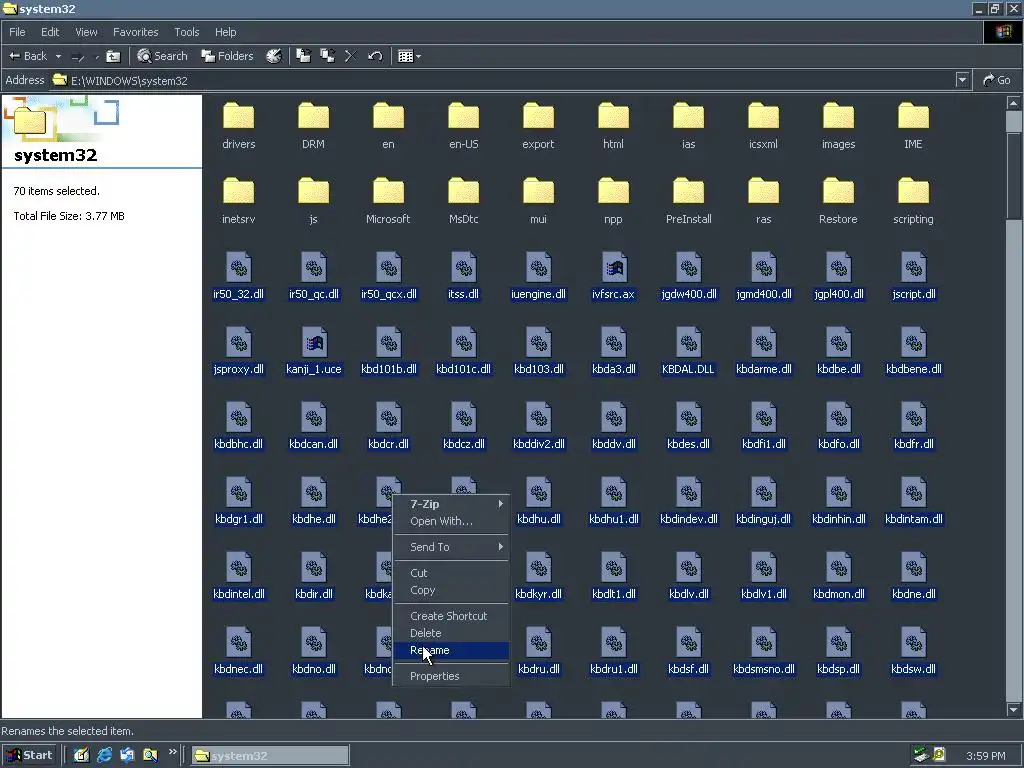1024x768 pixels.
Task: Open the Start menu
Action: tap(30, 755)
